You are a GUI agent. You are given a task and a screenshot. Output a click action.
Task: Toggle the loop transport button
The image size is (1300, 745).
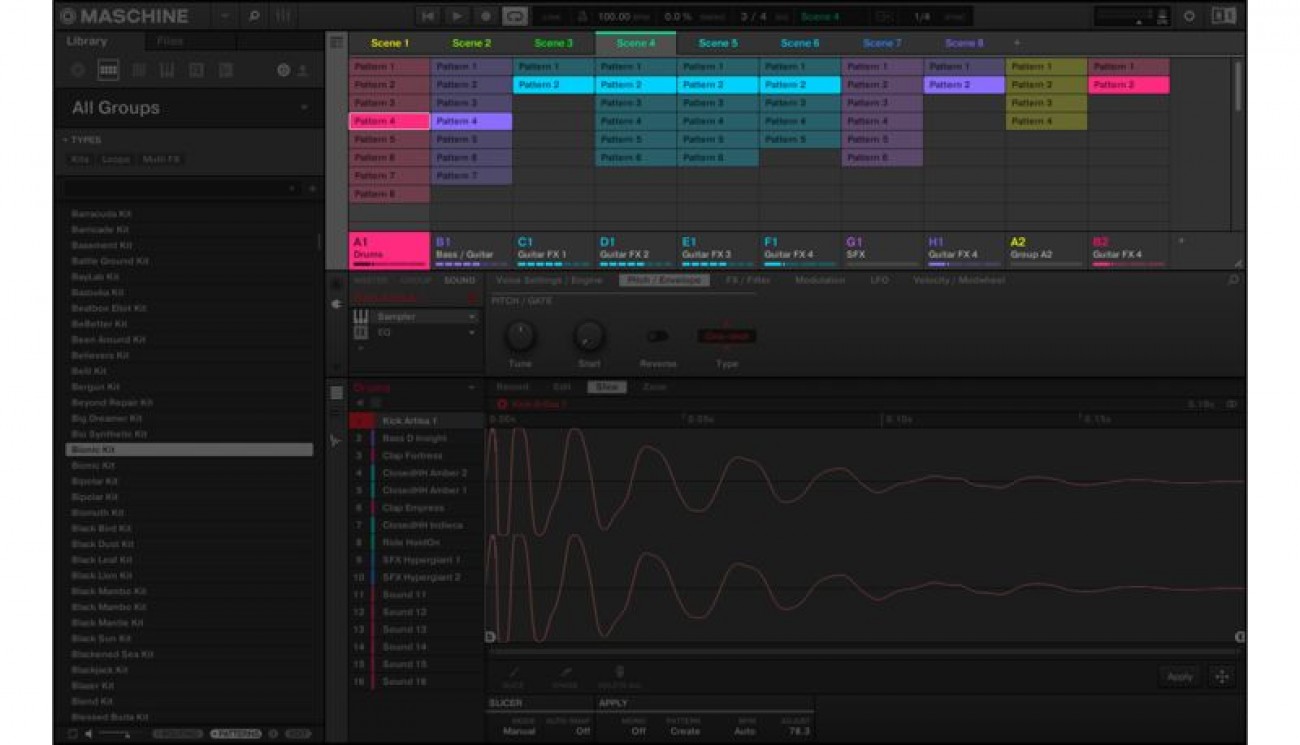pyautogui.click(x=515, y=16)
